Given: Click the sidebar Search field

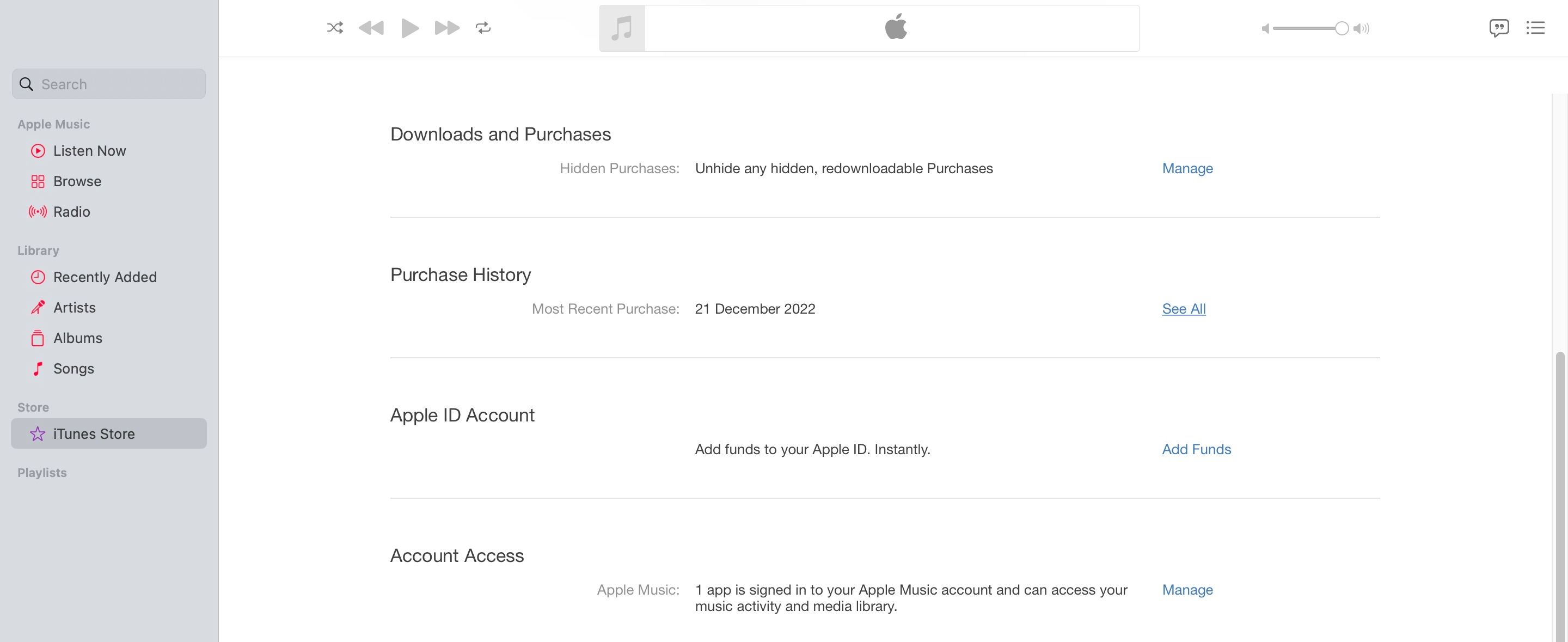Looking at the screenshot, I should (x=109, y=84).
